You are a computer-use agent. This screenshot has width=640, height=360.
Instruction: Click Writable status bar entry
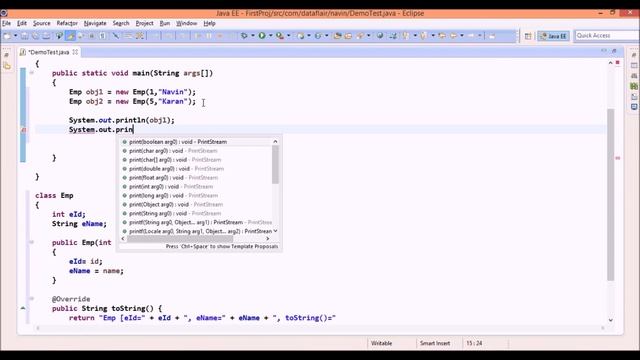point(382,343)
